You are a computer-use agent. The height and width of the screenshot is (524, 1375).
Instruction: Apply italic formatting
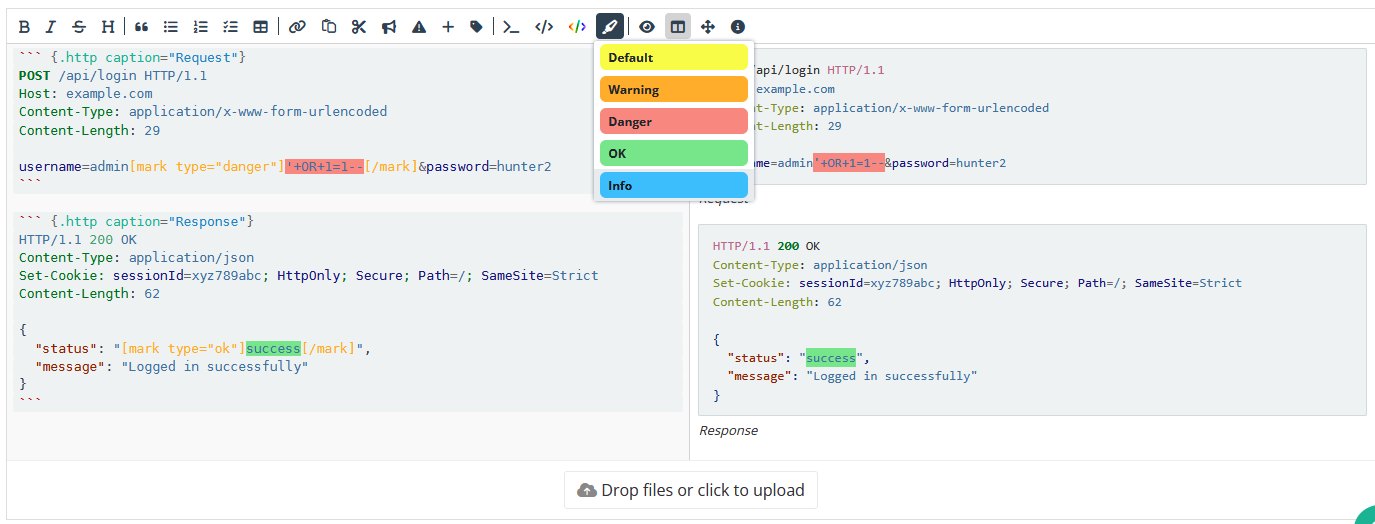click(x=51, y=27)
